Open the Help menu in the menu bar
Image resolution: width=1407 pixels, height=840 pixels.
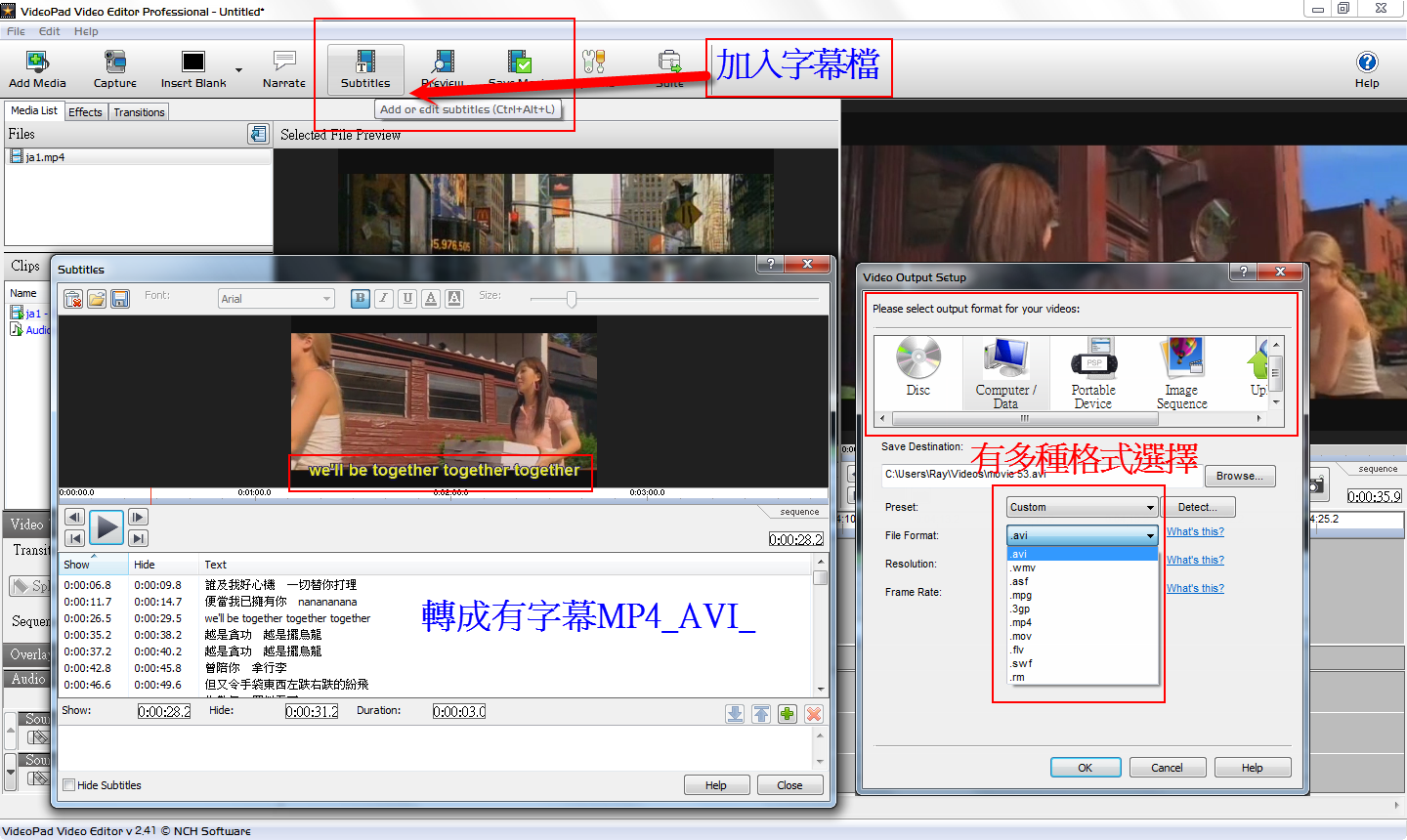click(x=86, y=31)
